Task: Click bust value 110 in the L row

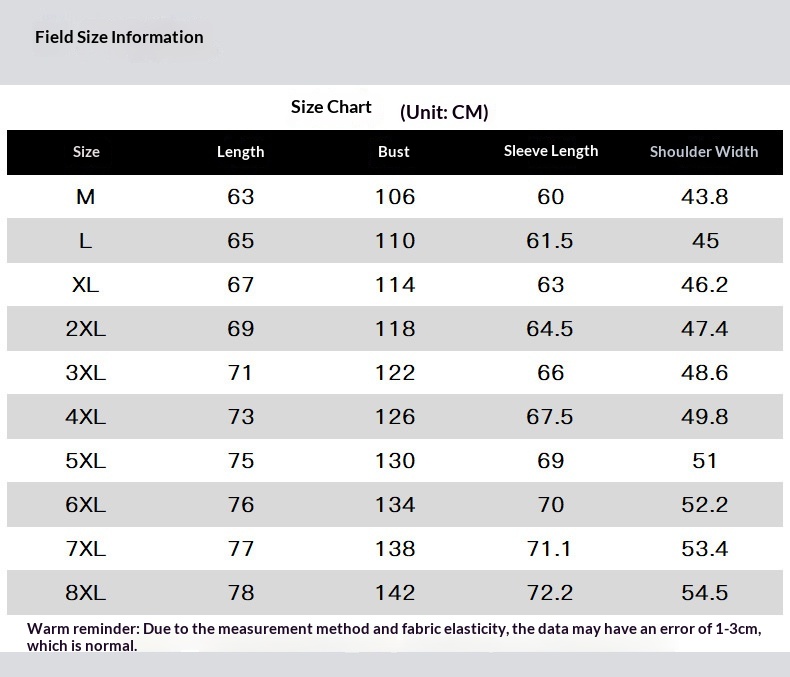Action: pyautogui.click(x=395, y=241)
